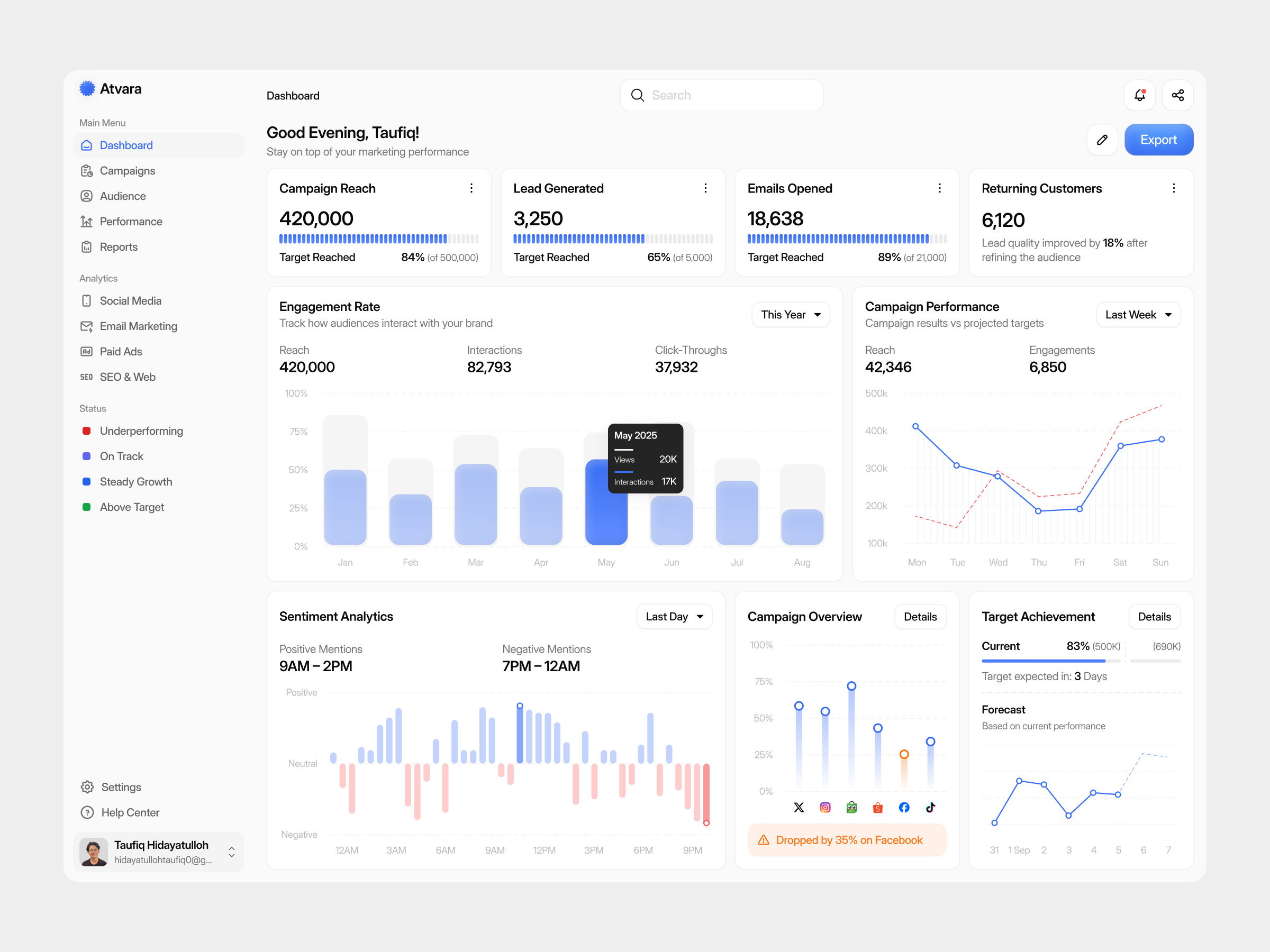Image resolution: width=1270 pixels, height=952 pixels.
Task: Open the This Year dropdown for Engagement Rate
Action: click(x=791, y=315)
